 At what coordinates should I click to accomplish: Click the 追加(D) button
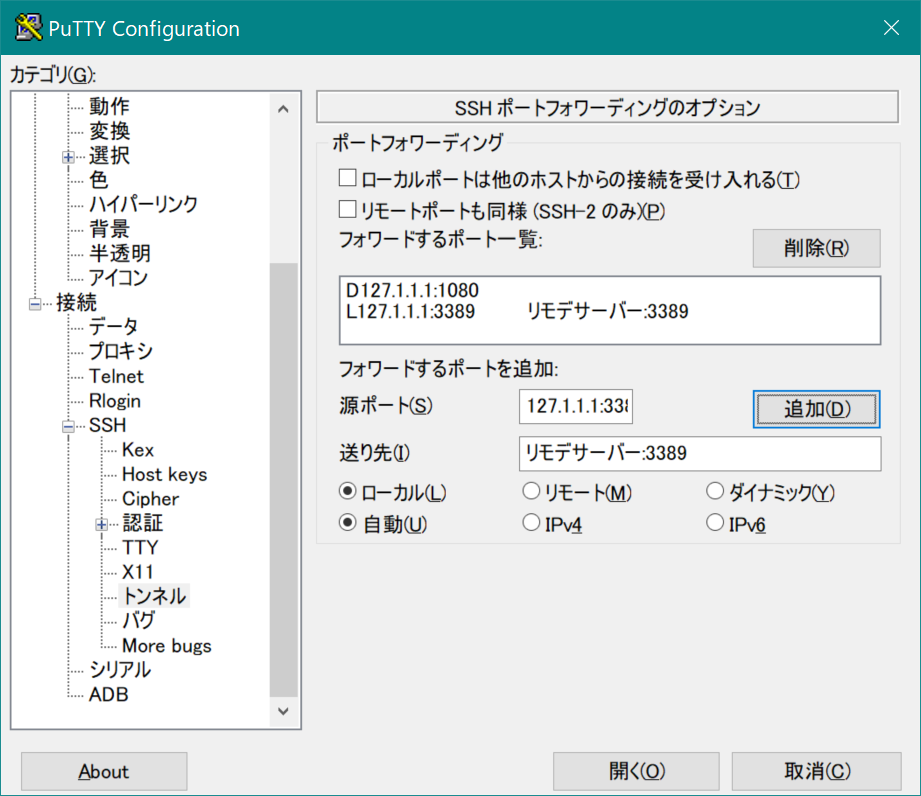coord(816,409)
